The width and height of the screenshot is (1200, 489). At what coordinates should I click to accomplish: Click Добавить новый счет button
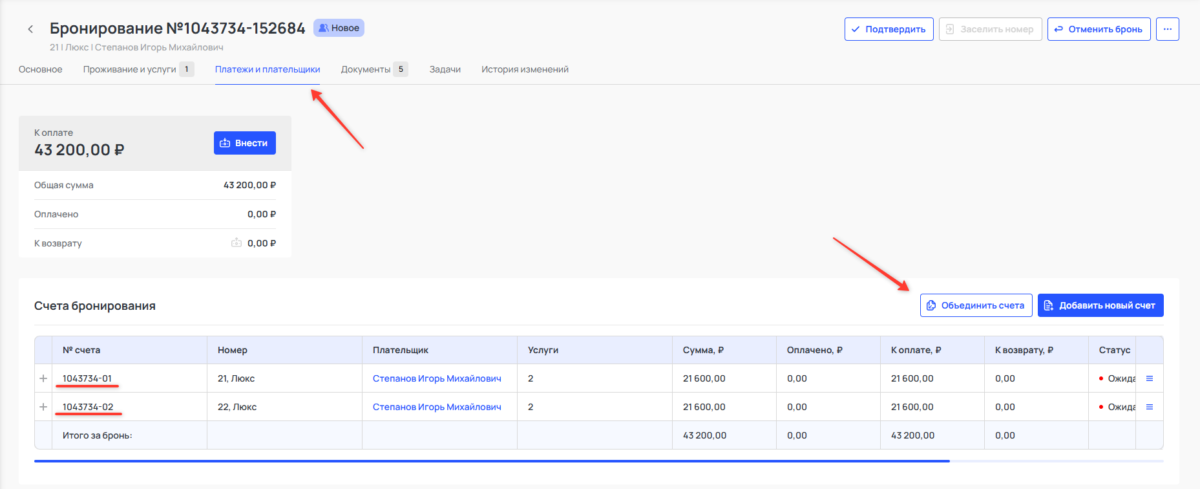pyautogui.click(x=1101, y=305)
